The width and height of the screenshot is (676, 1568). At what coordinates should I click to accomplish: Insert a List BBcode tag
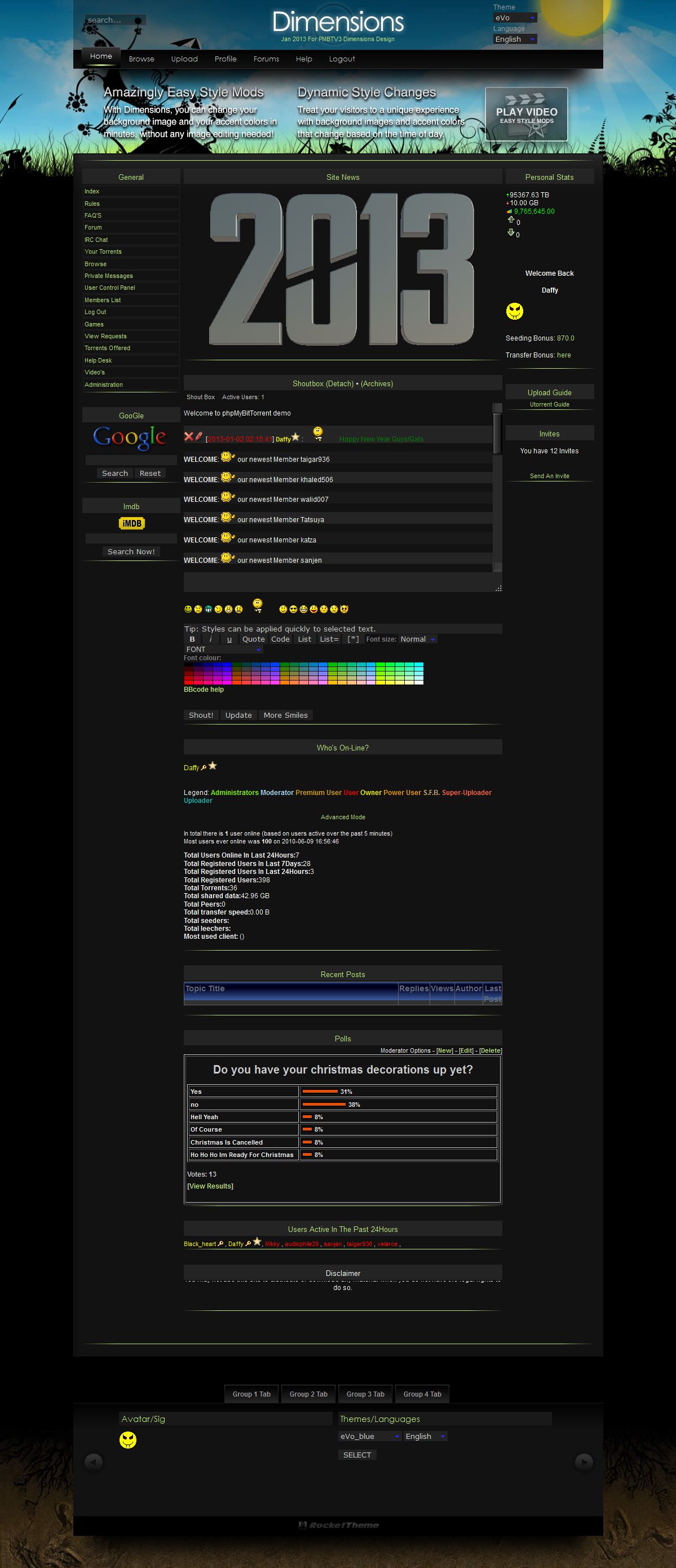point(304,639)
